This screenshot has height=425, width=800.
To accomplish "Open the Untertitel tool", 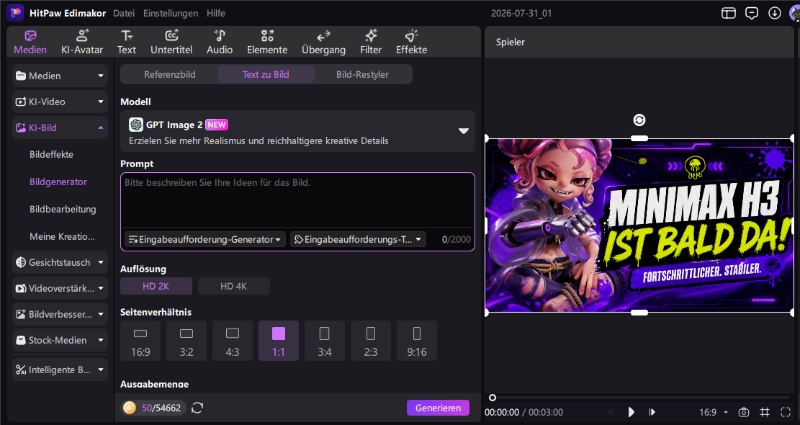I will click(171, 42).
